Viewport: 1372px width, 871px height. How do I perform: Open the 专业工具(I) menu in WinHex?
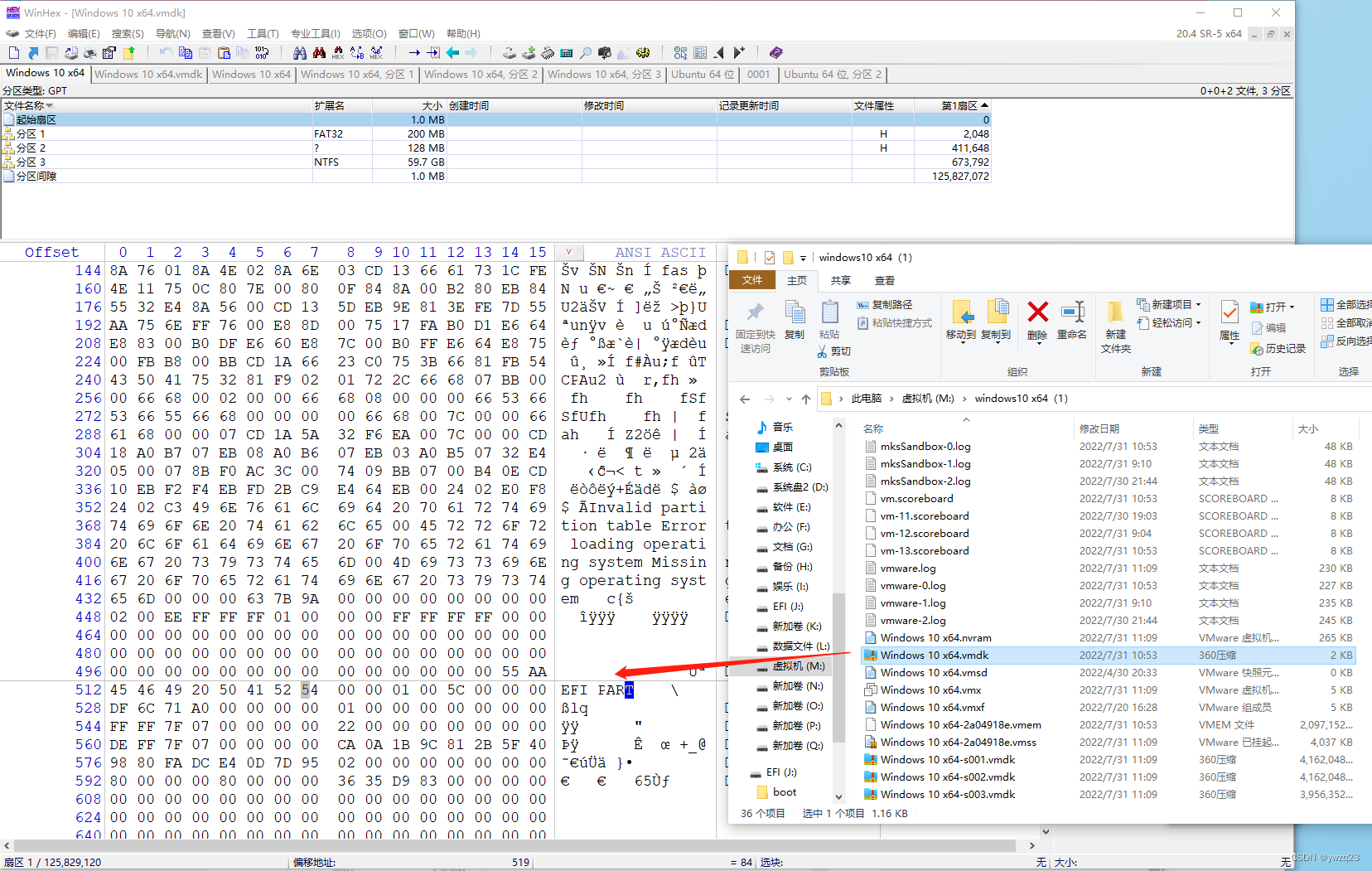(316, 34)
